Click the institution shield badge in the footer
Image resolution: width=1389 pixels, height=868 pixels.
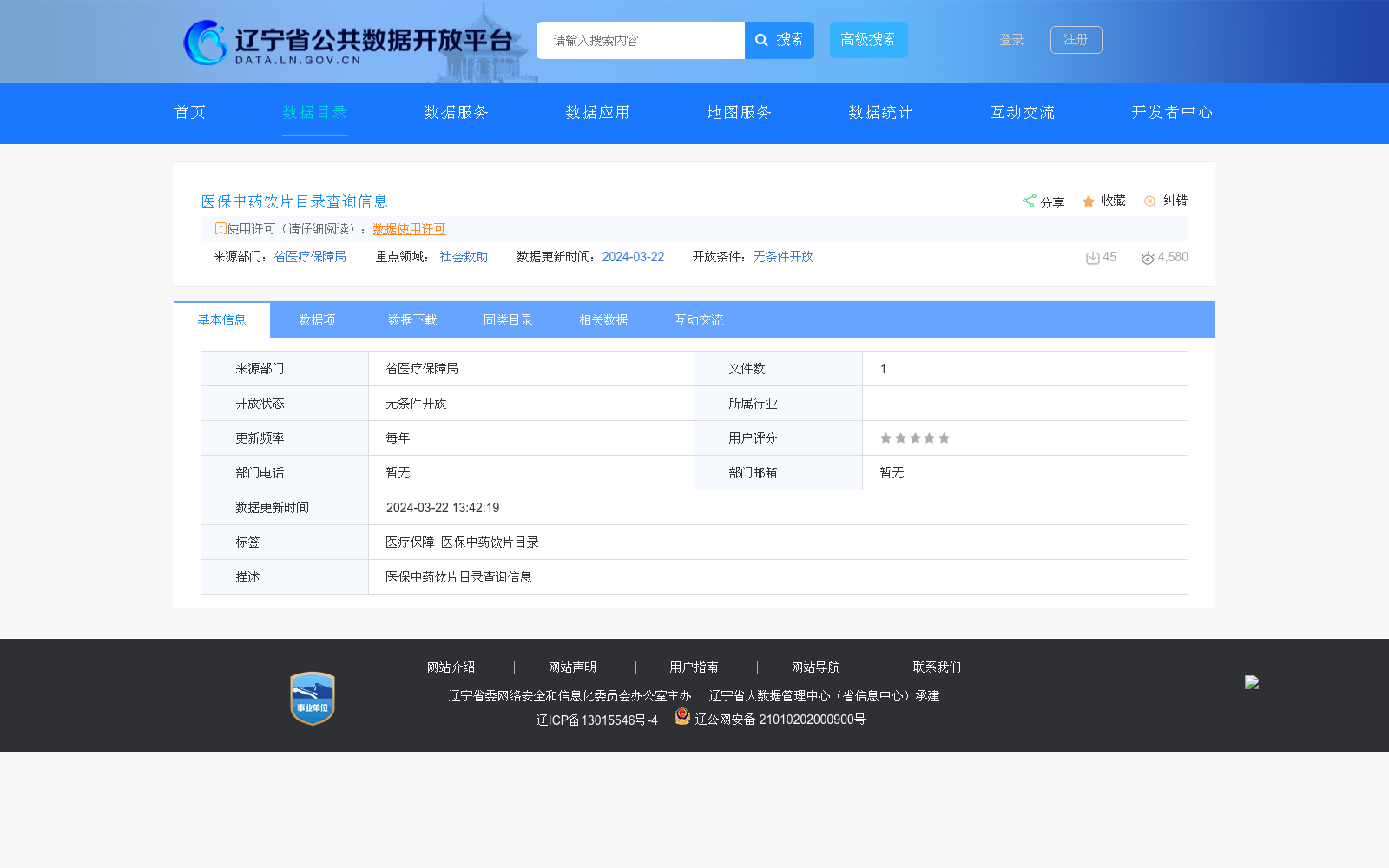[313, 698]
